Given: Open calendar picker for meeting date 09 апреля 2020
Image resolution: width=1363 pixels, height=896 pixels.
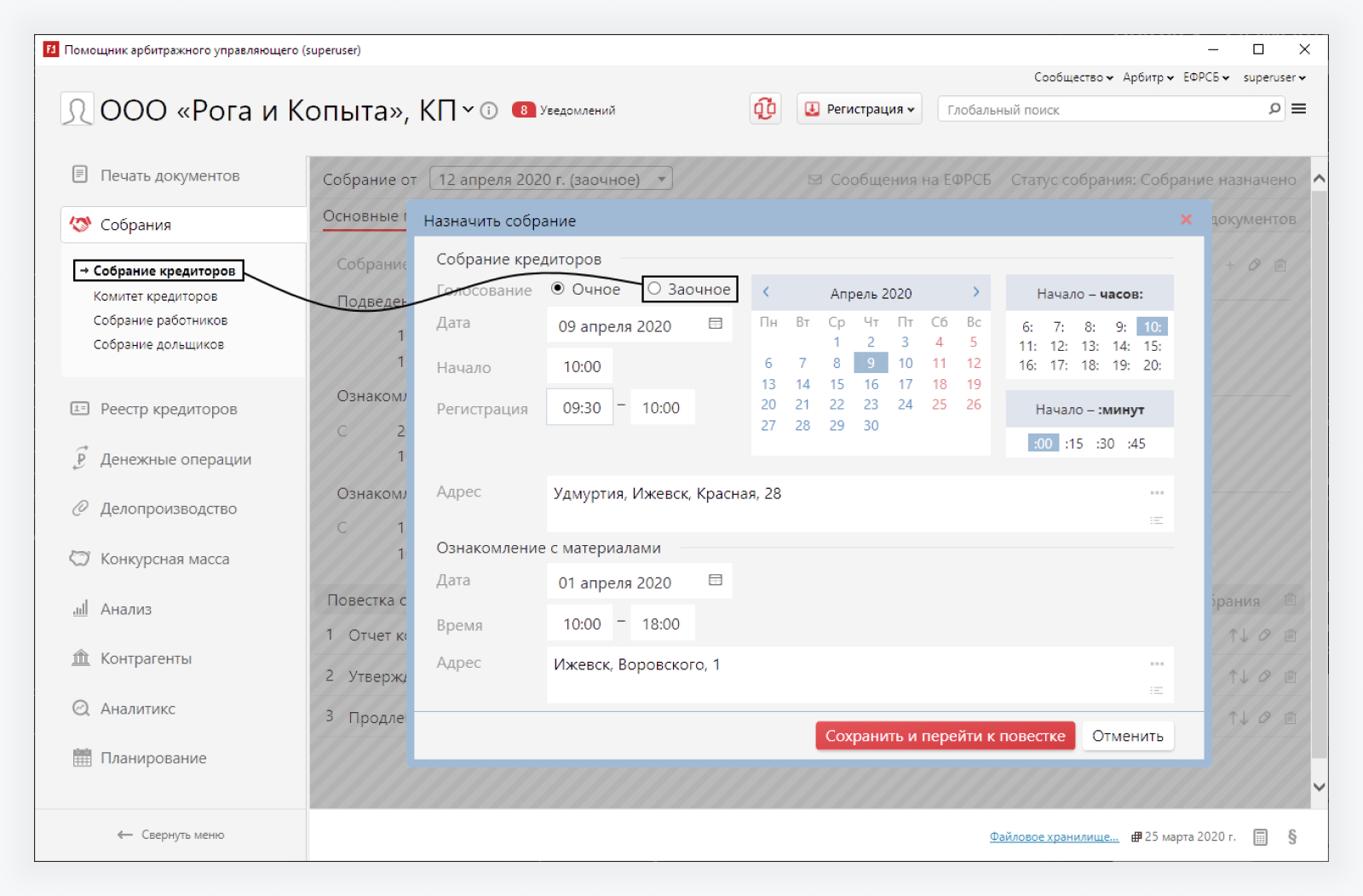Looking at the screenshot, I should click(x=716, y=324).
